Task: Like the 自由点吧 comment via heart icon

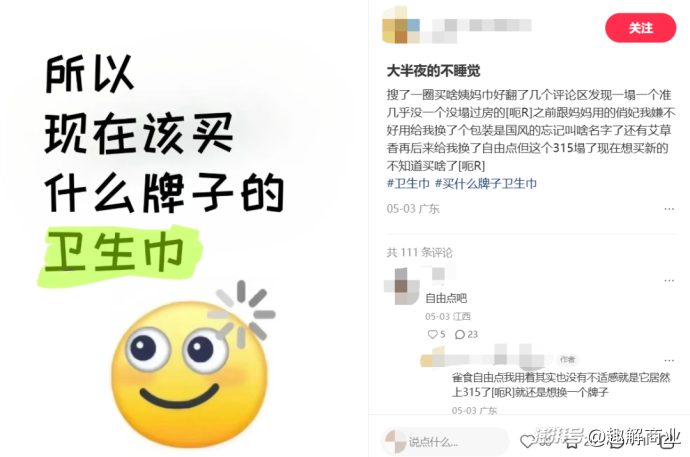Action: tap(433, 335)
